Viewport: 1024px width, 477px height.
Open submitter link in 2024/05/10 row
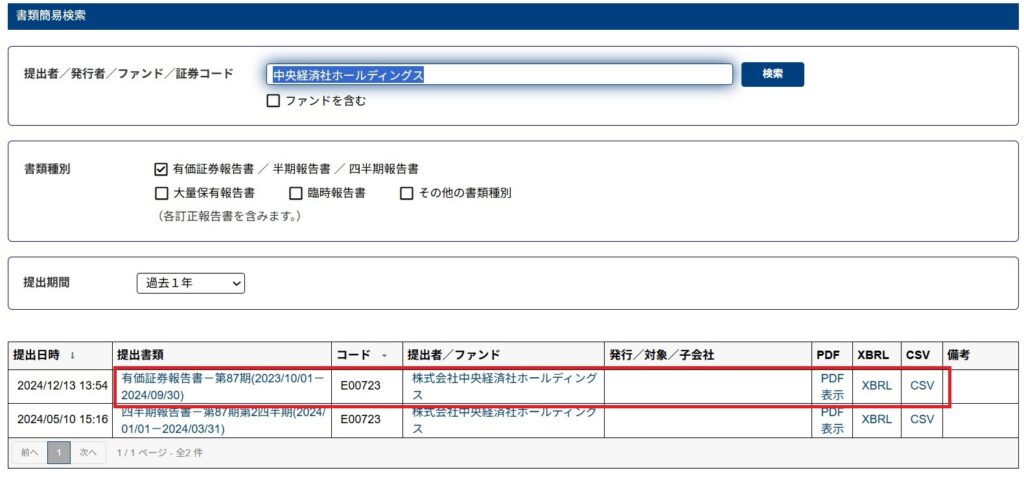[x=504, y=421]
